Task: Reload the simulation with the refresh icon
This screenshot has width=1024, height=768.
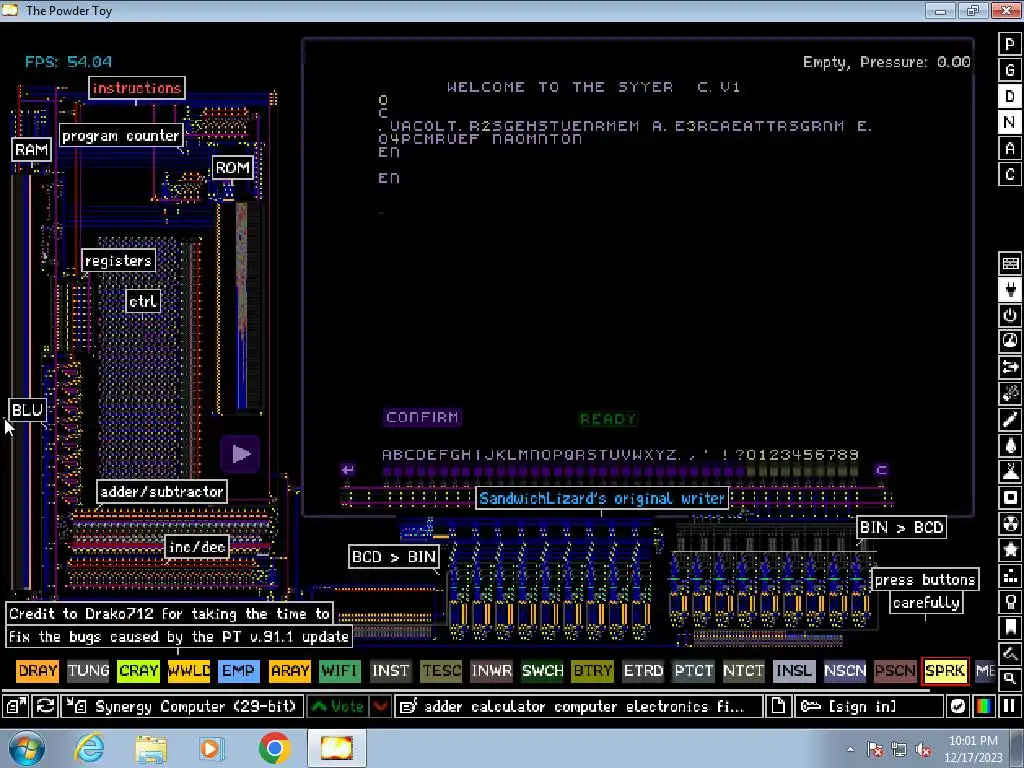Action: click(45, 706)
